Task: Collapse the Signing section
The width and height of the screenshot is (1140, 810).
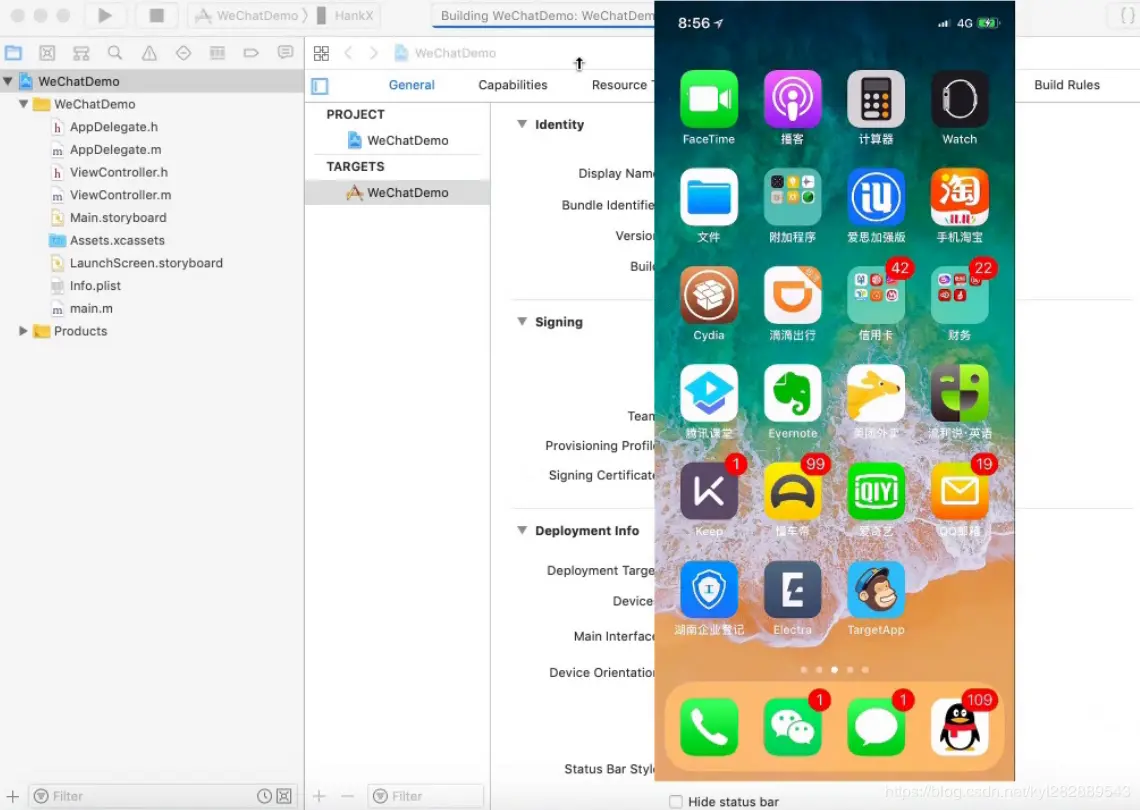Action: pyautogui.click(x=521, y=321)
